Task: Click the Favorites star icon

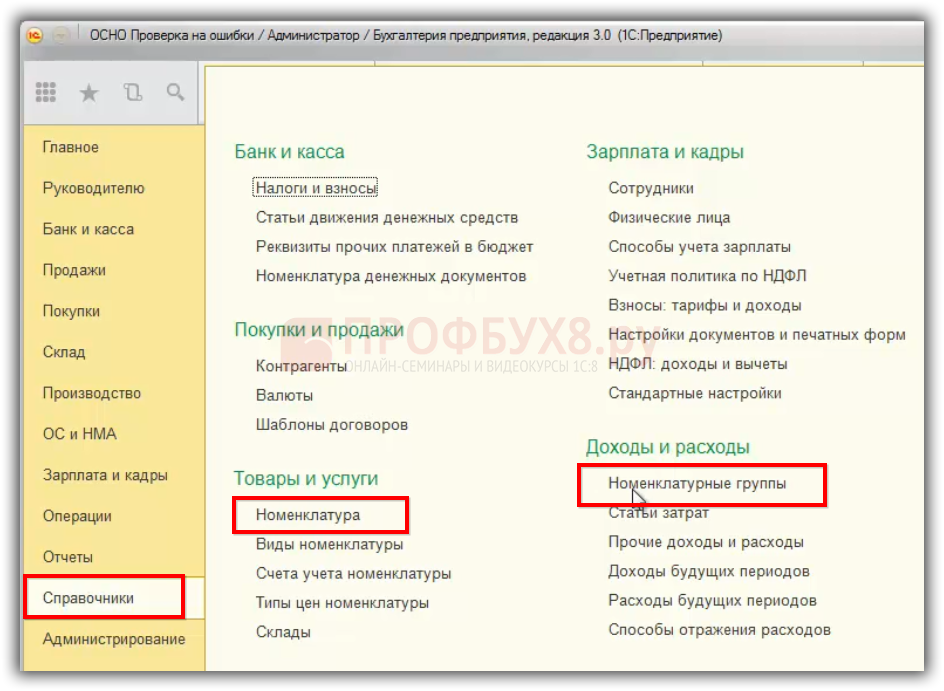Action: click(89, 93)
